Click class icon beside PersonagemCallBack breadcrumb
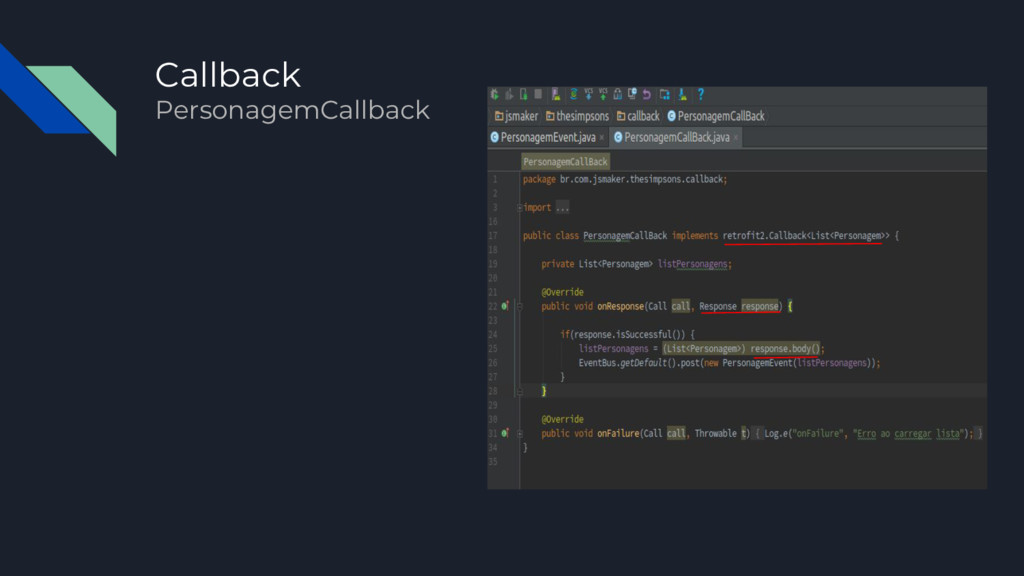 tap(671, 116)
